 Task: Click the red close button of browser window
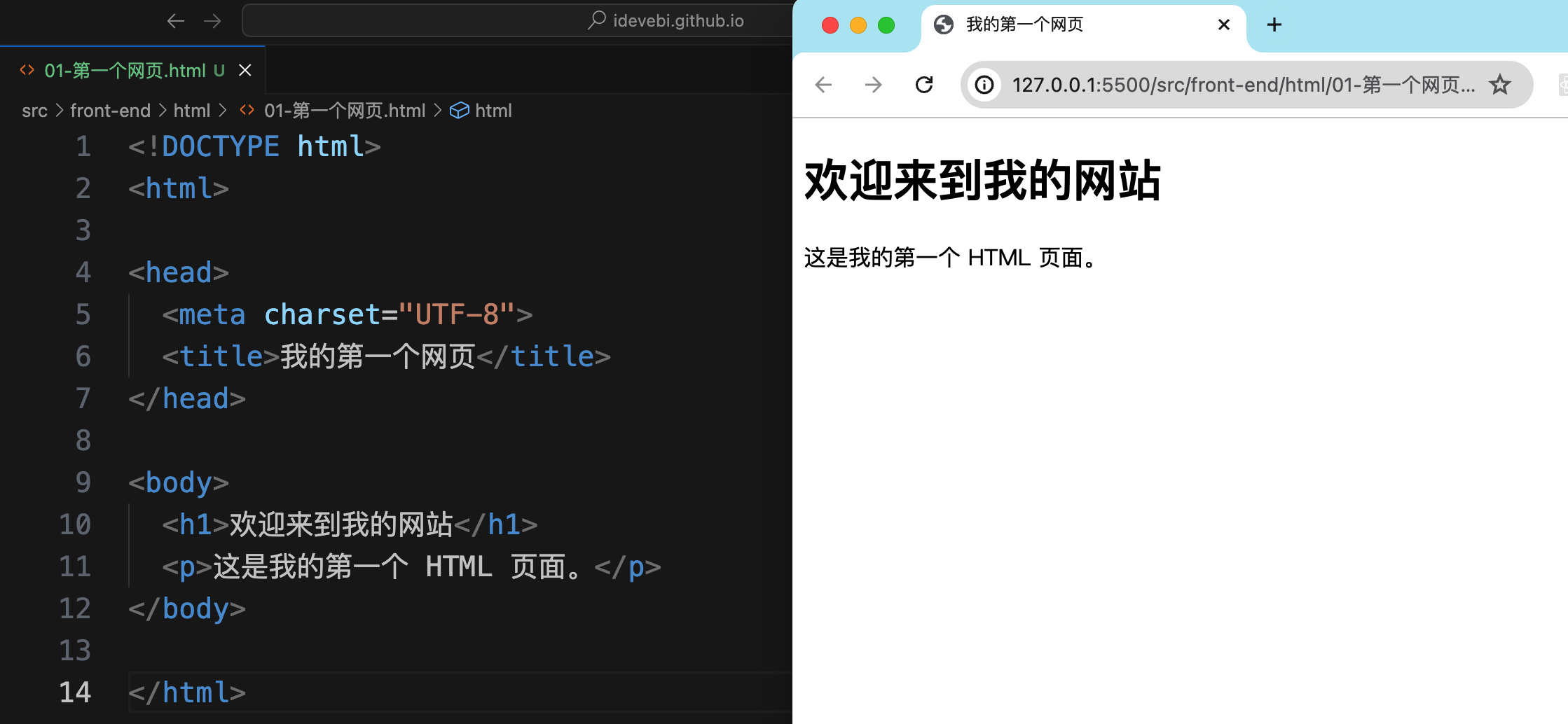[830, 25]
